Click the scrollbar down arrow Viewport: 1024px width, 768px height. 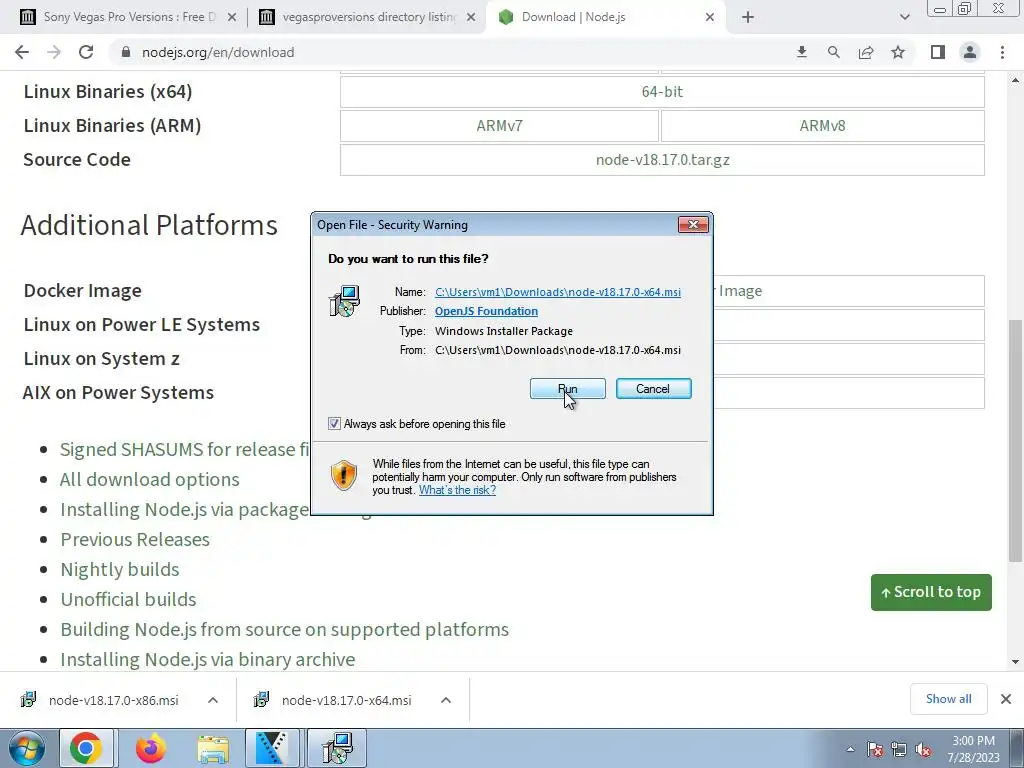click(1016, 662)
